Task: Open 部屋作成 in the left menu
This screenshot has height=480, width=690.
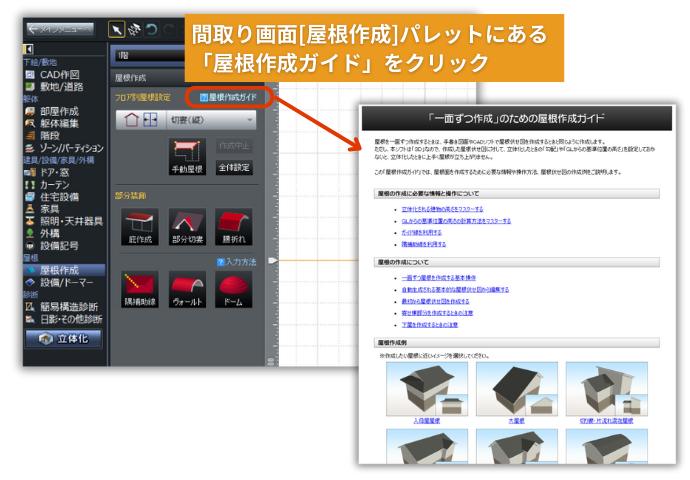Action: tap(62, 110)
